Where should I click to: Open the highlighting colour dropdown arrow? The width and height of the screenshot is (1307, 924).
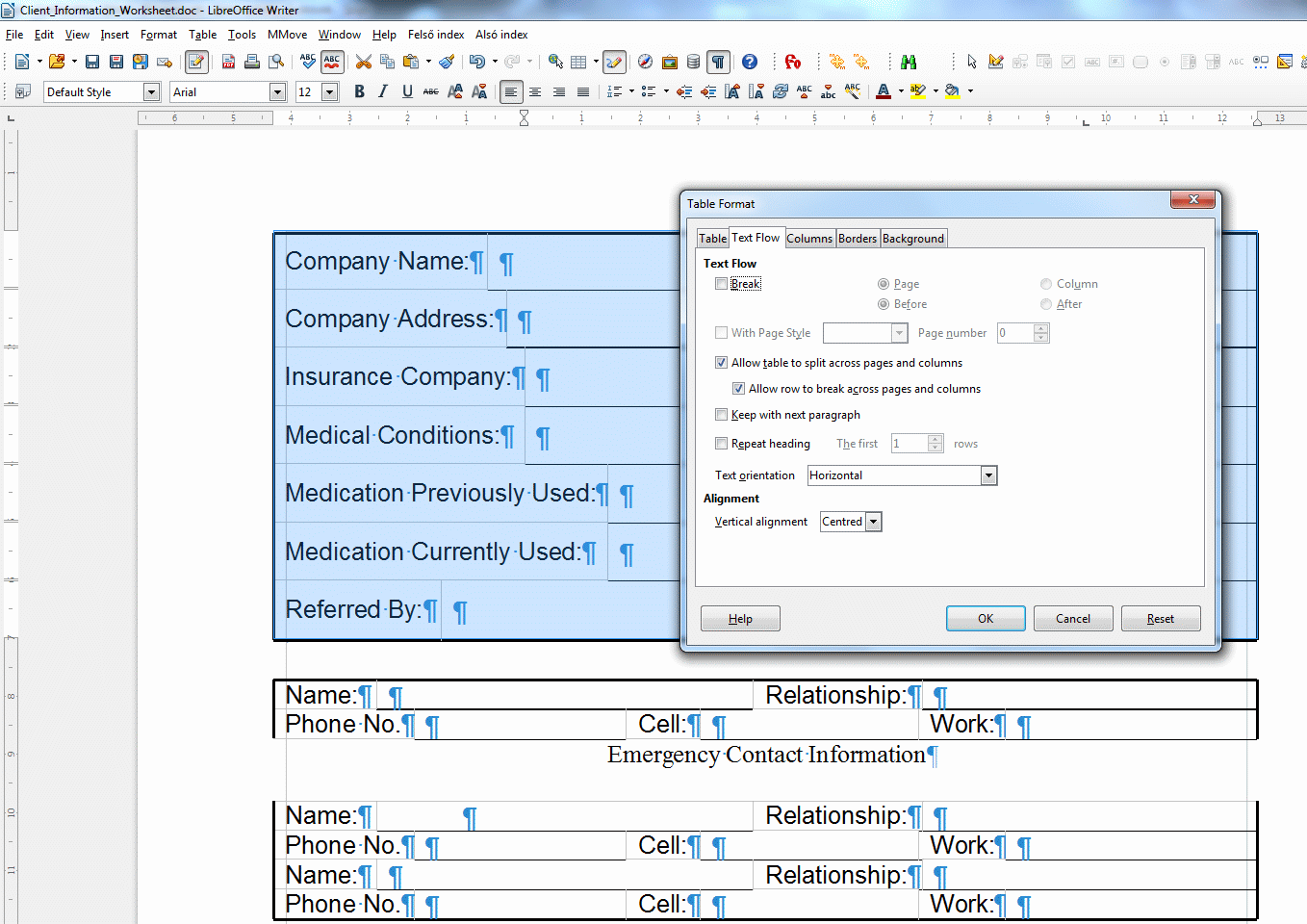click(x=935, y=91)
